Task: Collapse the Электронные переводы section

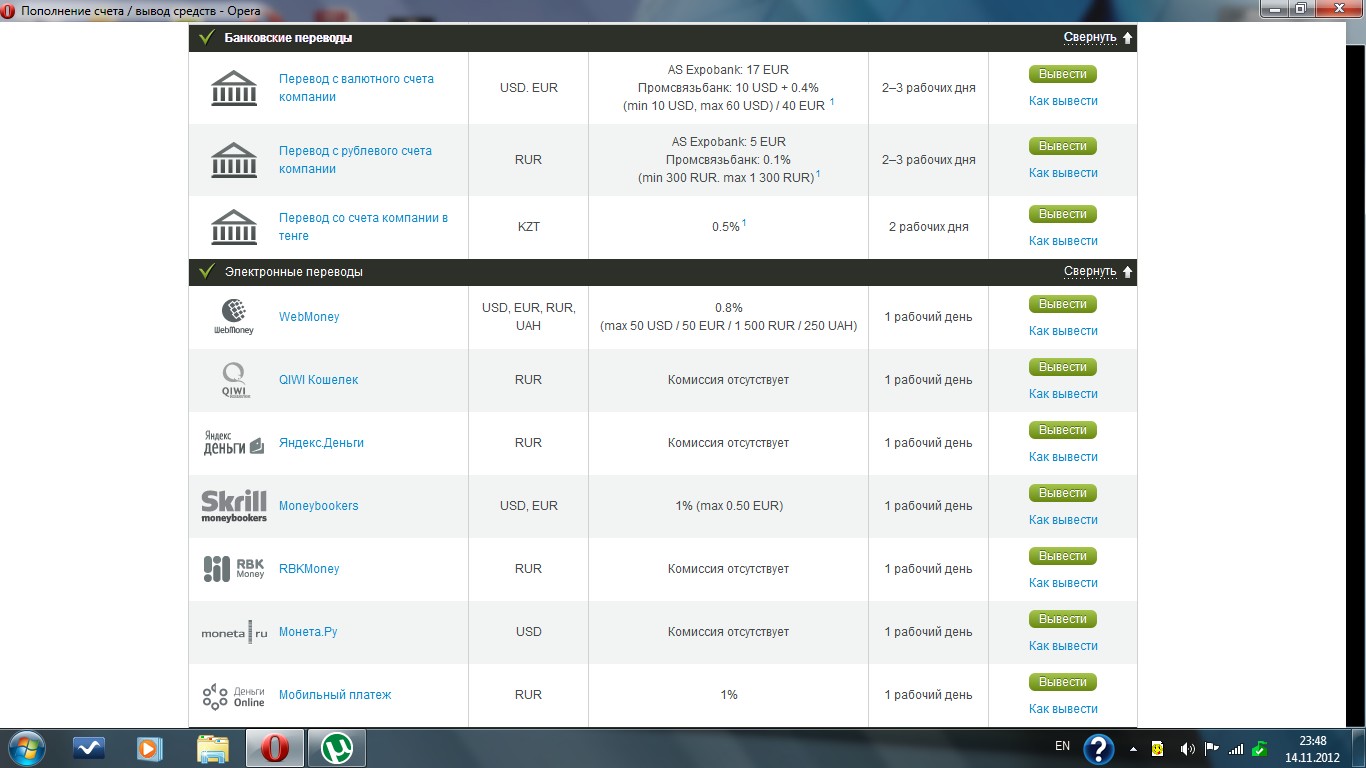Action: [1098, 272]
